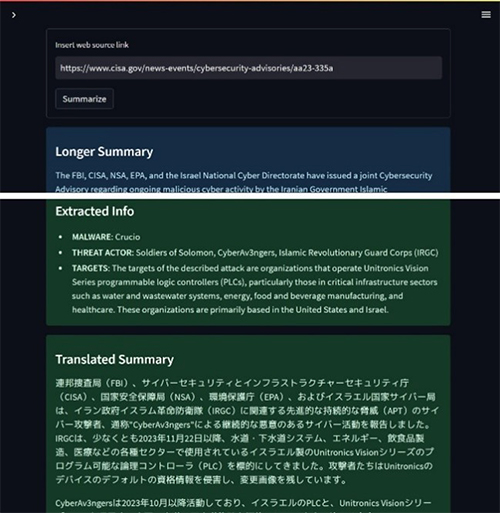Click the MALWARE: Crucio bullet

(x=106, y=237)
